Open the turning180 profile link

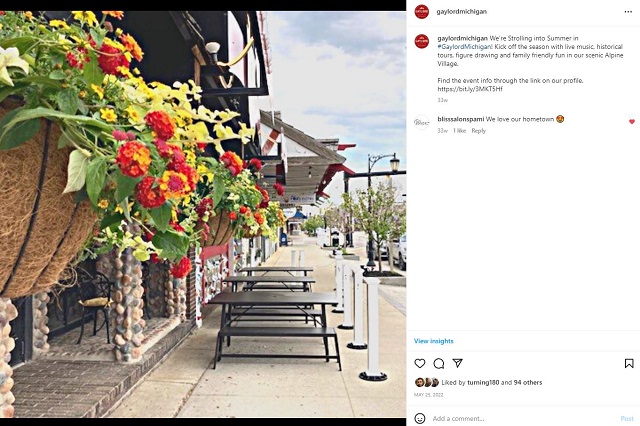click(483, 382)
